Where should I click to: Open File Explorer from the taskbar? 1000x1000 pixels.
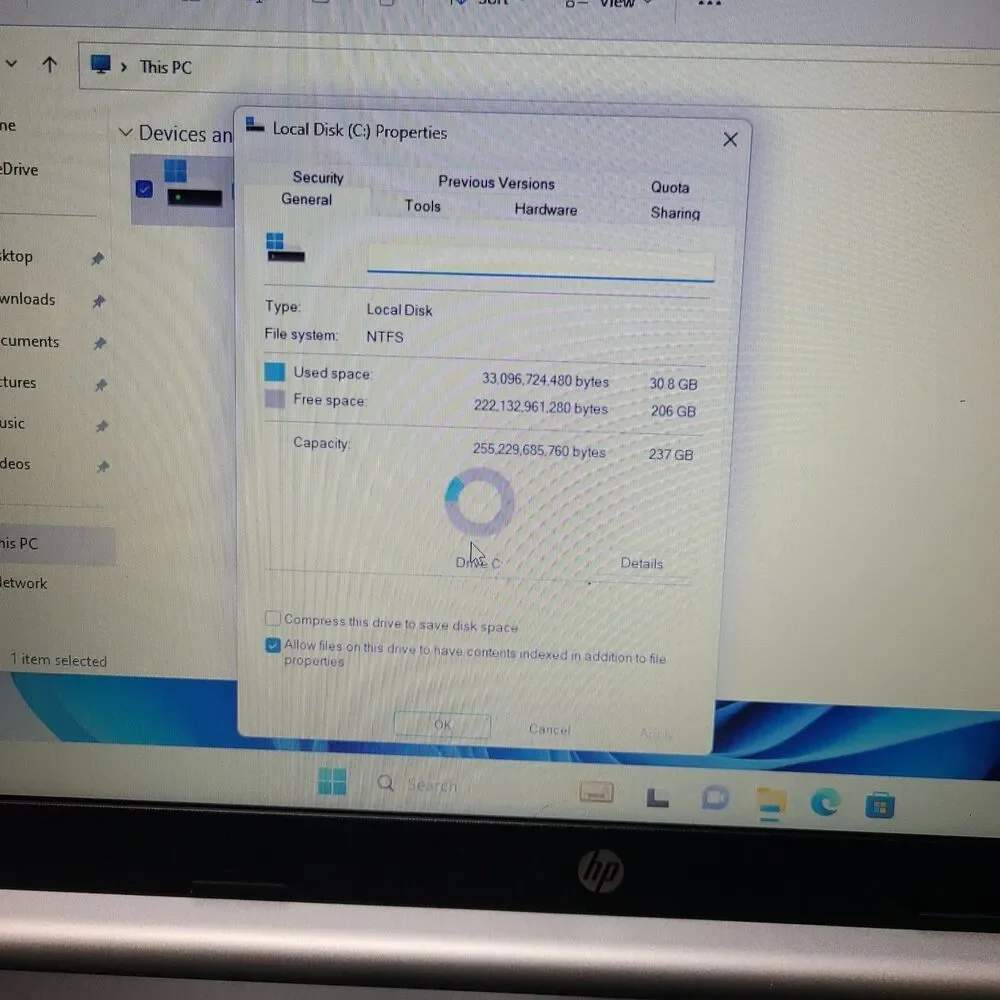coord(770,802)
